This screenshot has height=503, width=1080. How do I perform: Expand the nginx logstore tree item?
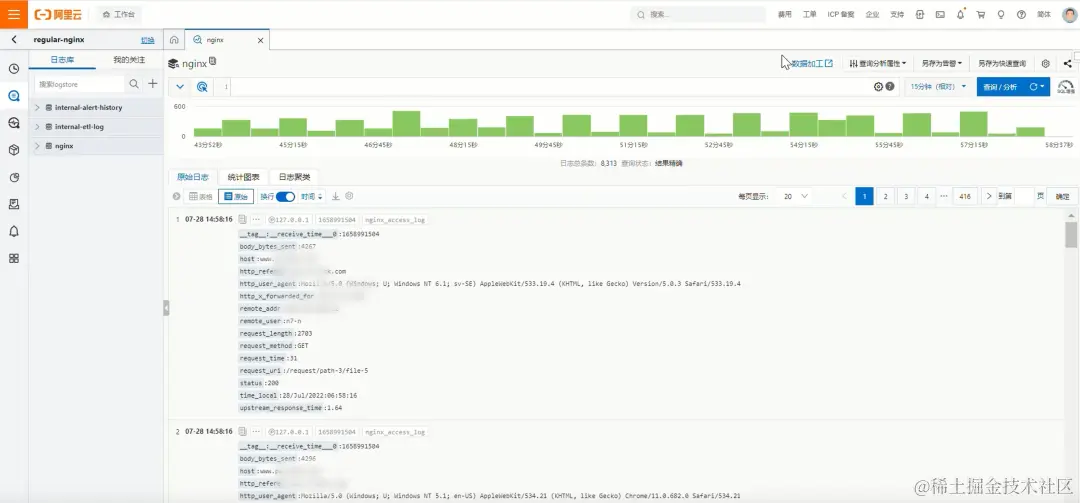(x=37, y=146)
